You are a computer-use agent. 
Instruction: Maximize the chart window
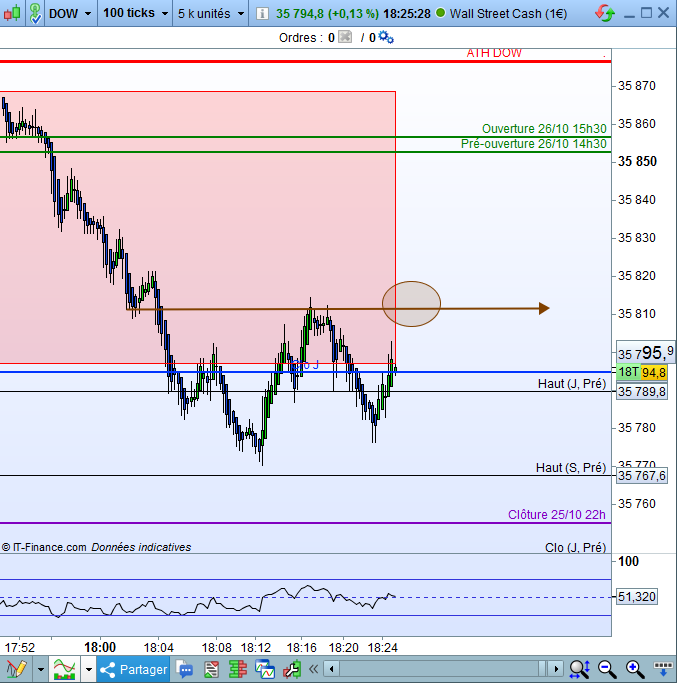[647, 13]
